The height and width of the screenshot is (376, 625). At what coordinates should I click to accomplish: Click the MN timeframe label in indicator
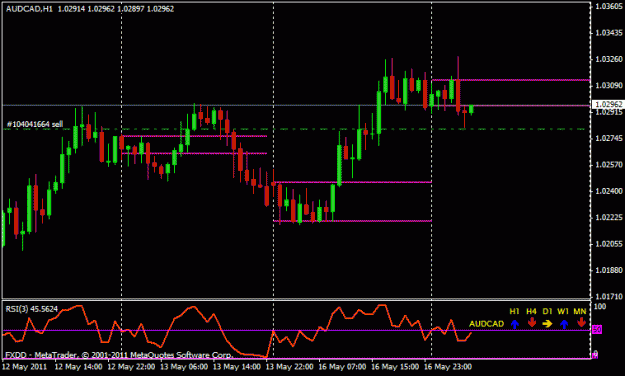coord(580,311)
